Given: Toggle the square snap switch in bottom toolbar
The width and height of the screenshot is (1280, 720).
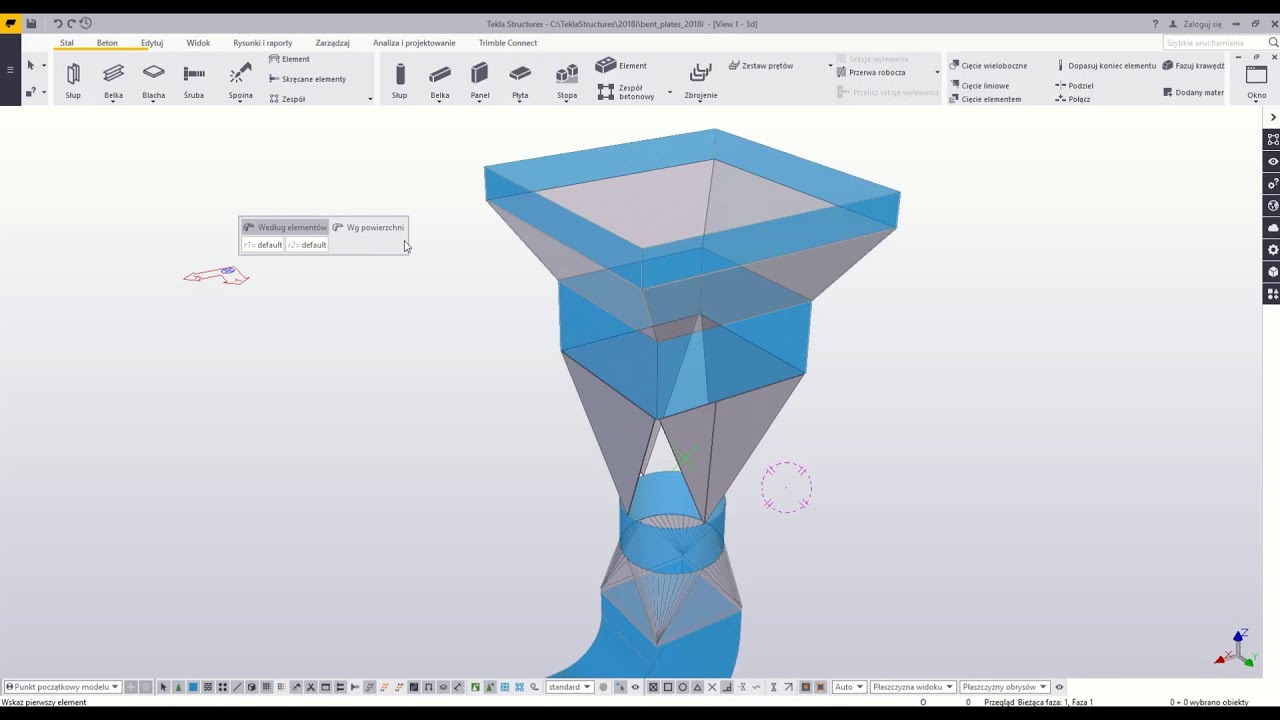Looking at the screenshot, I should (x=668, y=687).
